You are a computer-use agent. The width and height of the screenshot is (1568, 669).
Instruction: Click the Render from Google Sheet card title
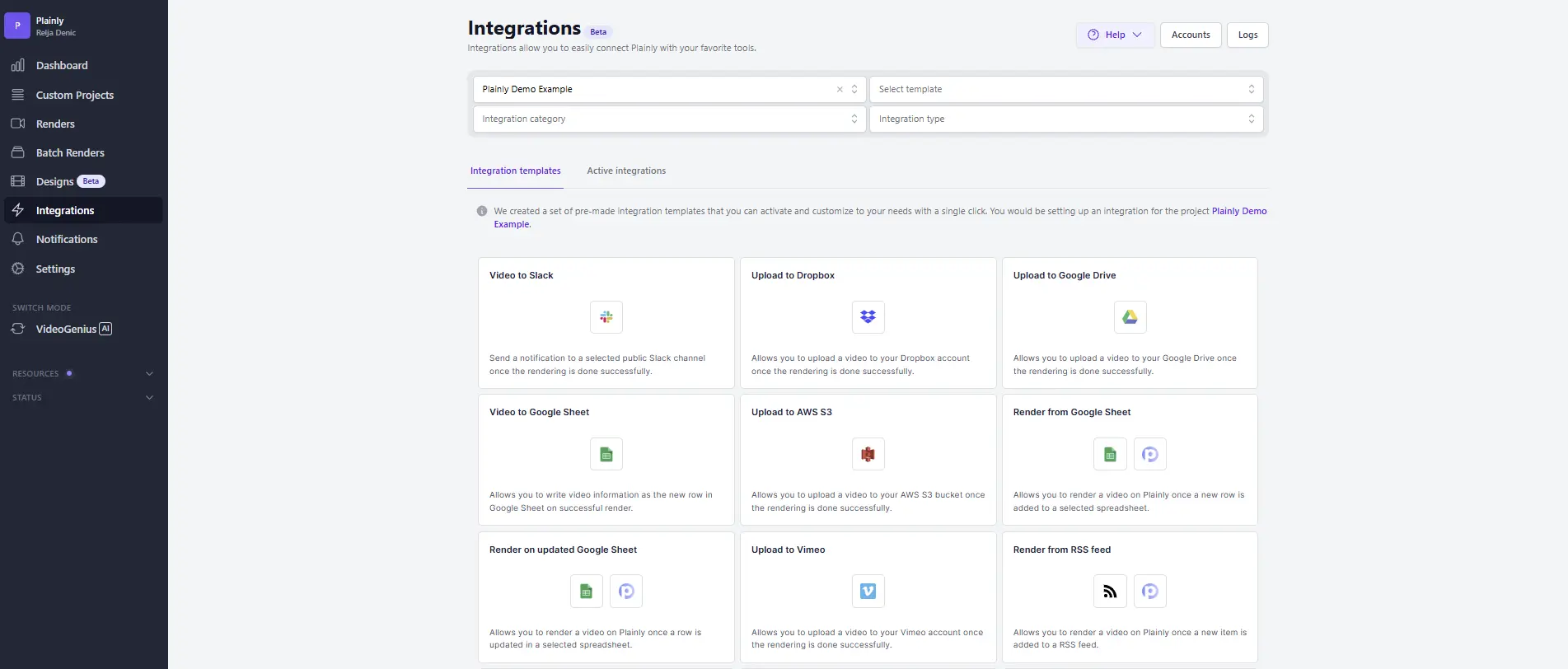point(1072,412)
